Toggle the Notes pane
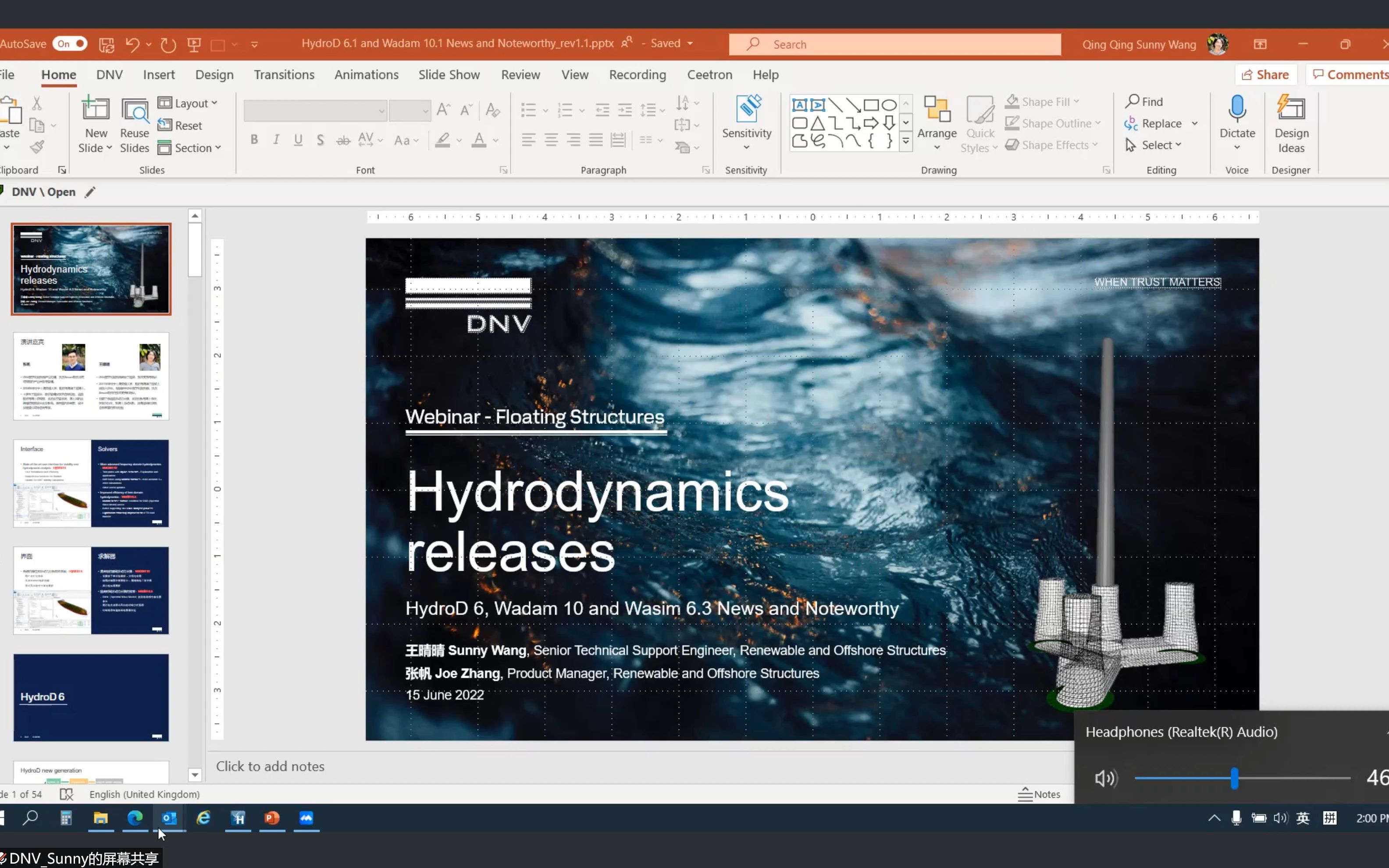 1040,794
